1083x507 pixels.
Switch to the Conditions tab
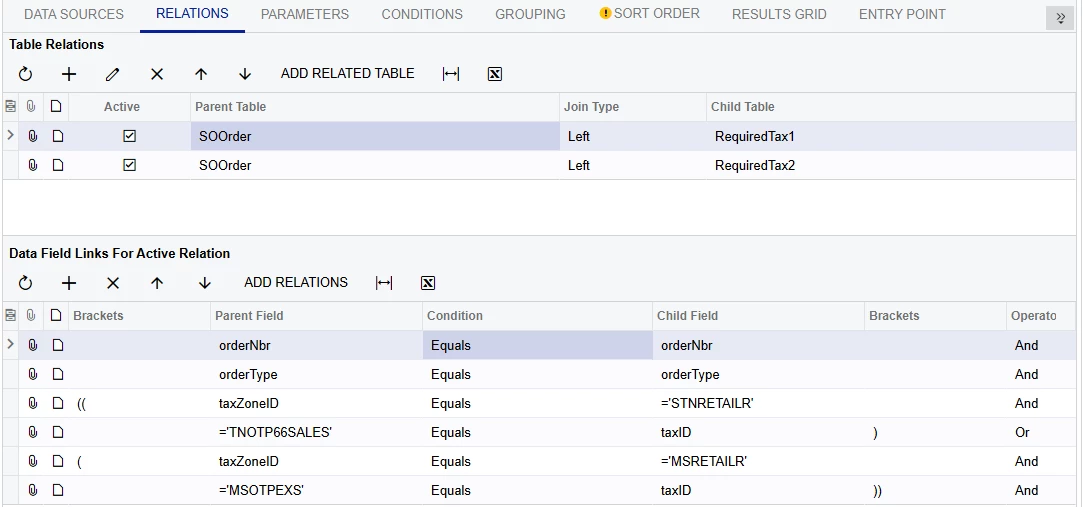click(422, 14)
